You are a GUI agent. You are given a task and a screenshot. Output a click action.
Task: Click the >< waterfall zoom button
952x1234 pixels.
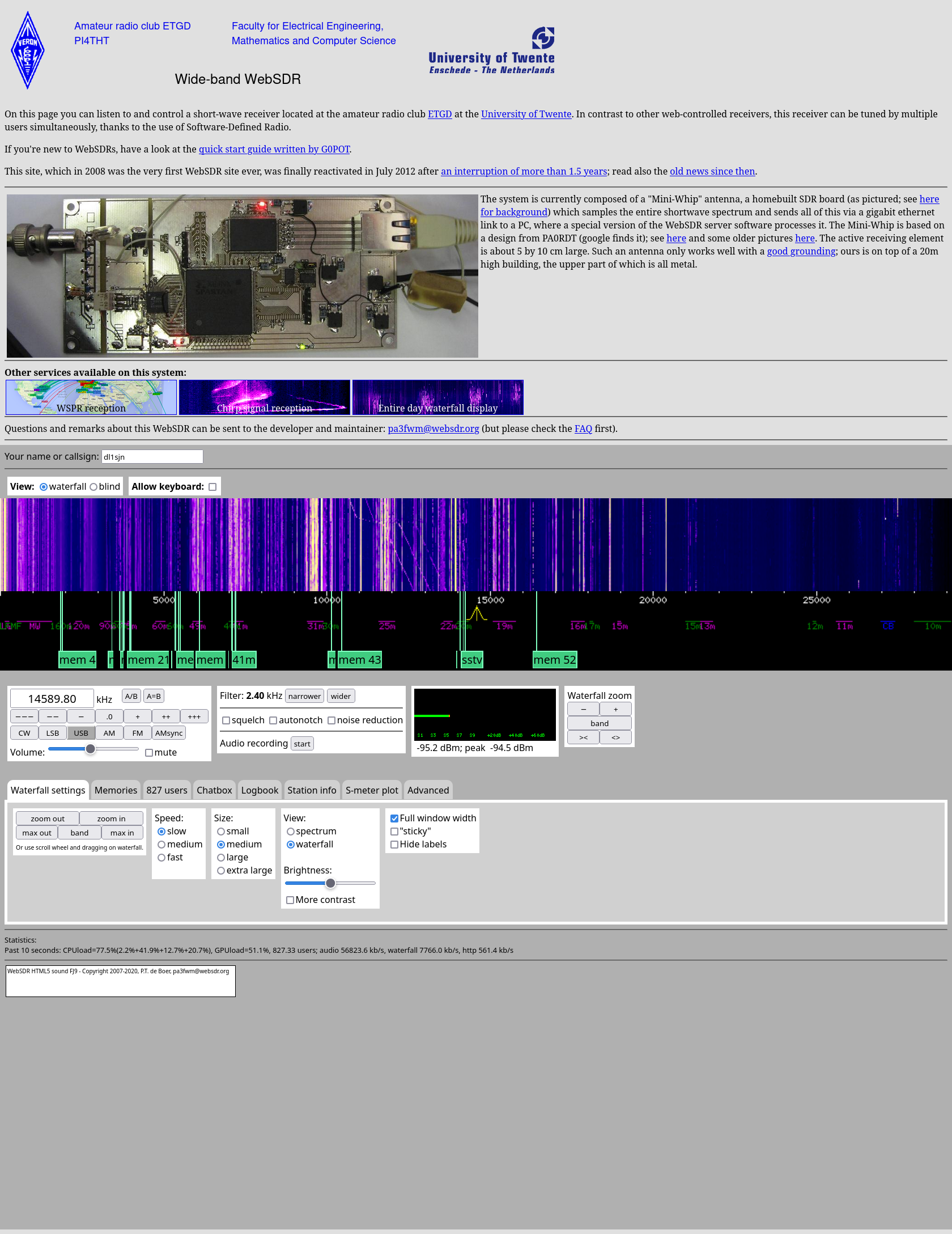click(583, 737)
